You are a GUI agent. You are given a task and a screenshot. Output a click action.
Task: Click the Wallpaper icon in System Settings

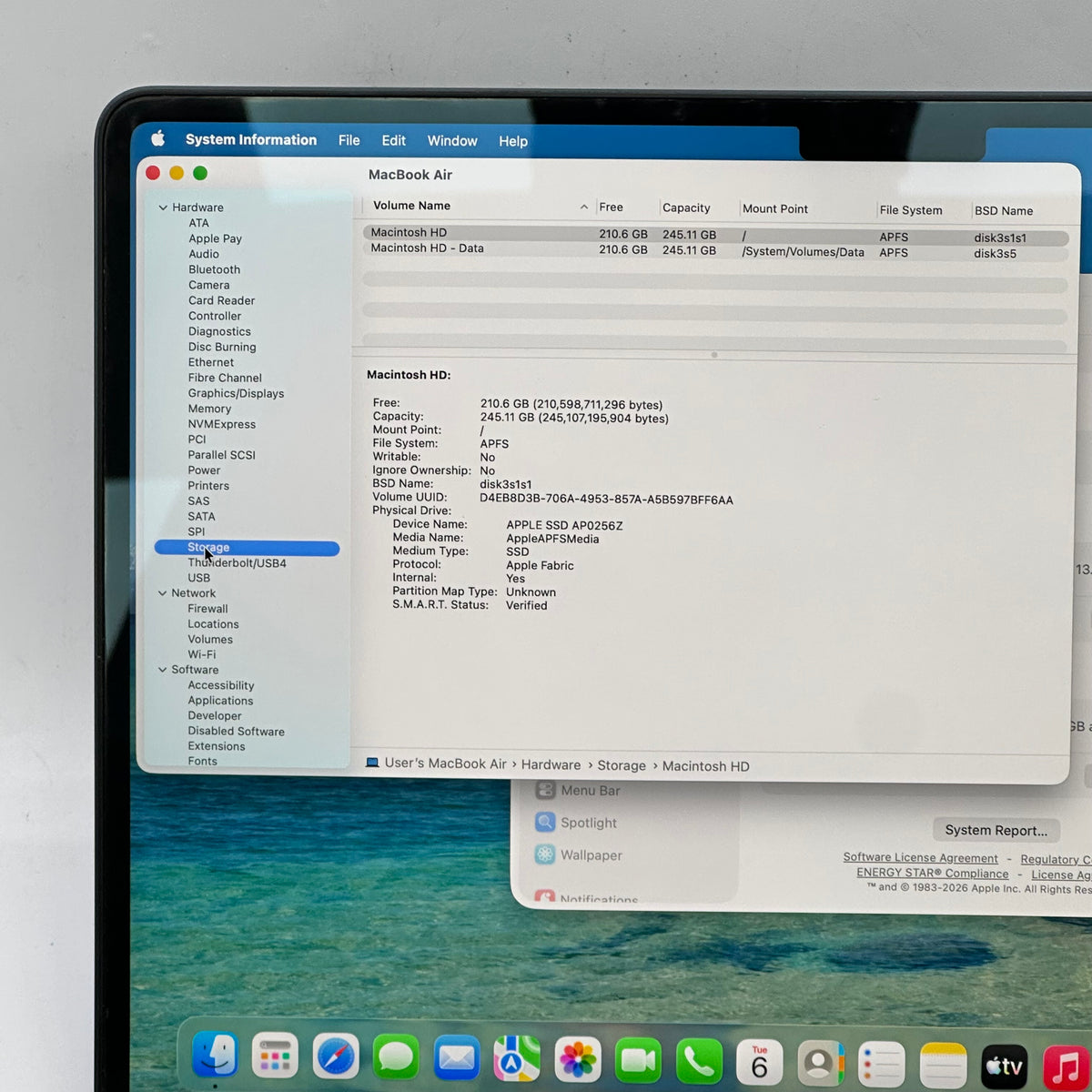coord(545,854)
